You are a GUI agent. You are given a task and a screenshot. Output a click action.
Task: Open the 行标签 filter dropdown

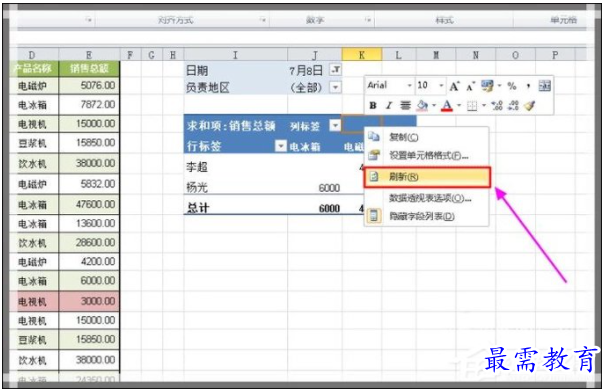click(x=281, y=146)
